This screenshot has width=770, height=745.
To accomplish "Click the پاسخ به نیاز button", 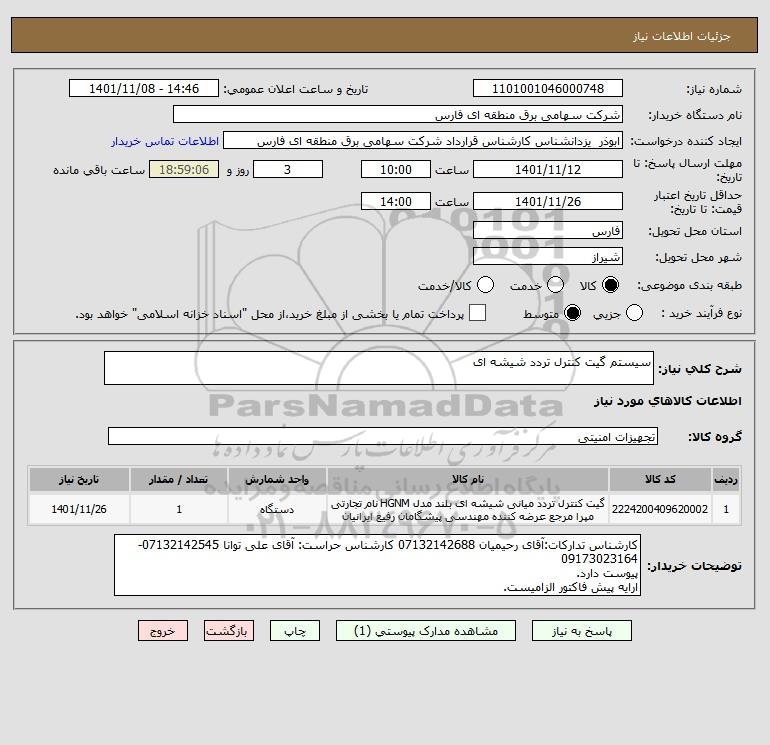I will pyautogui.click(x=581, y=631).
